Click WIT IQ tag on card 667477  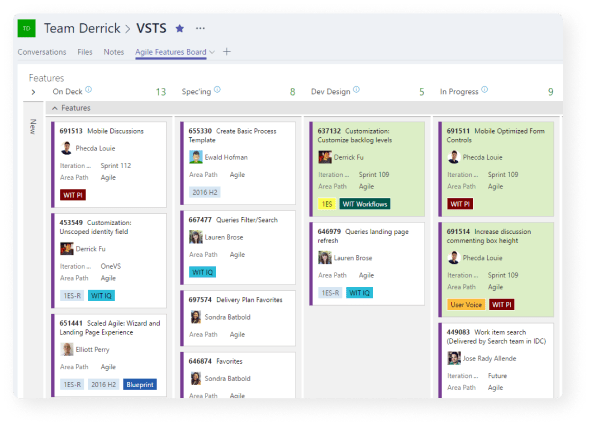pyautogui.click(x=202, y=272)
